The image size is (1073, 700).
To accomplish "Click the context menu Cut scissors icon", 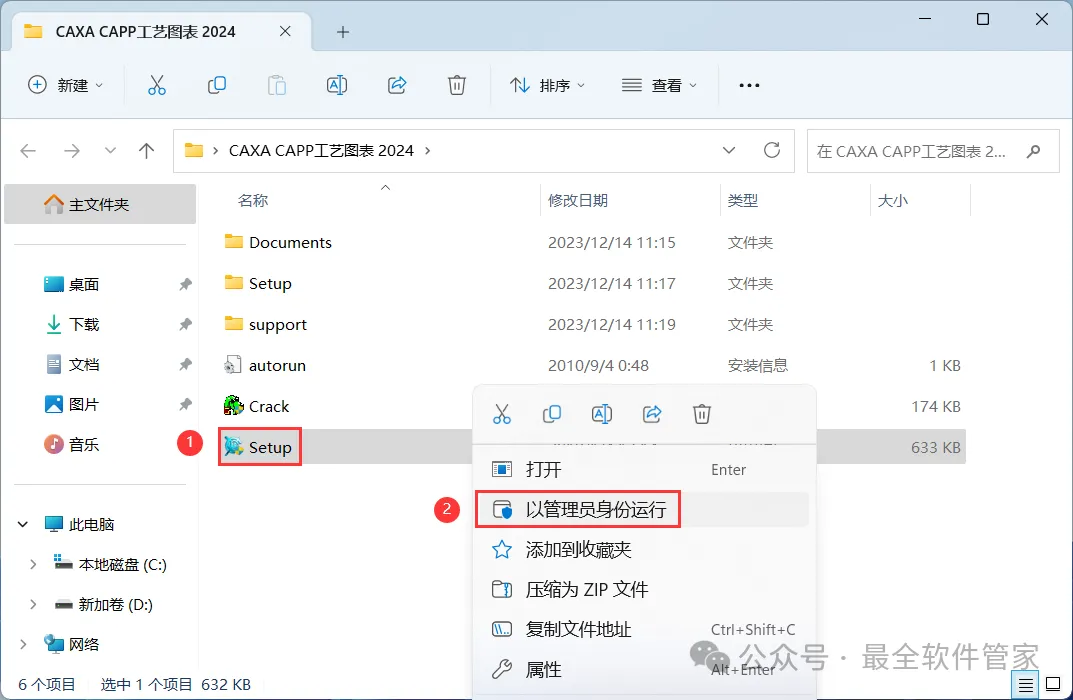I will [502, 414].
